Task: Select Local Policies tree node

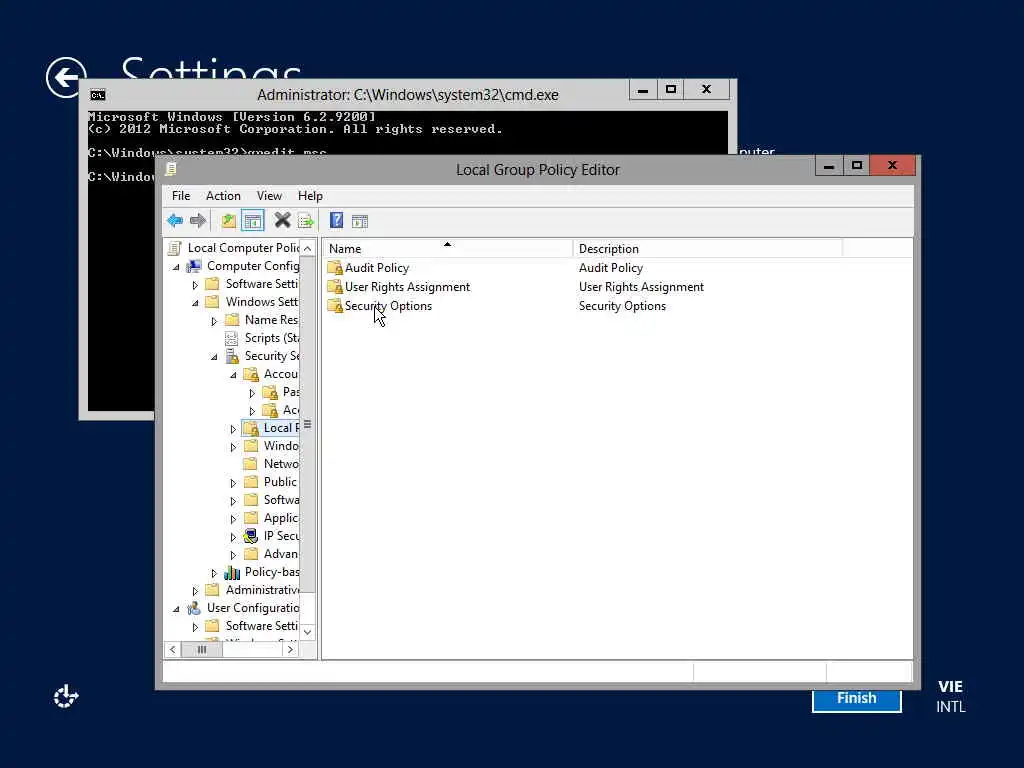Action: [x=270, y=428]
